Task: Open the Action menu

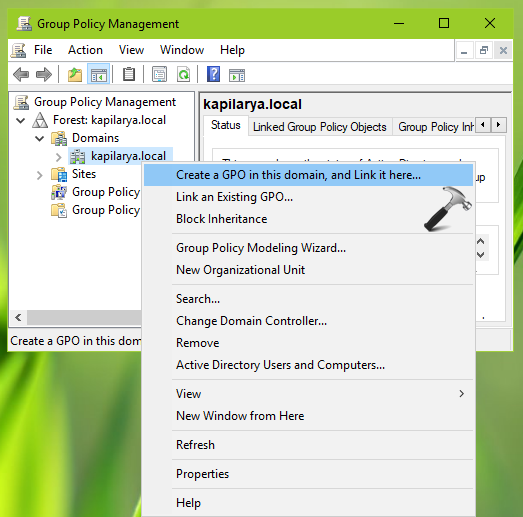Action: pos(85,50)
